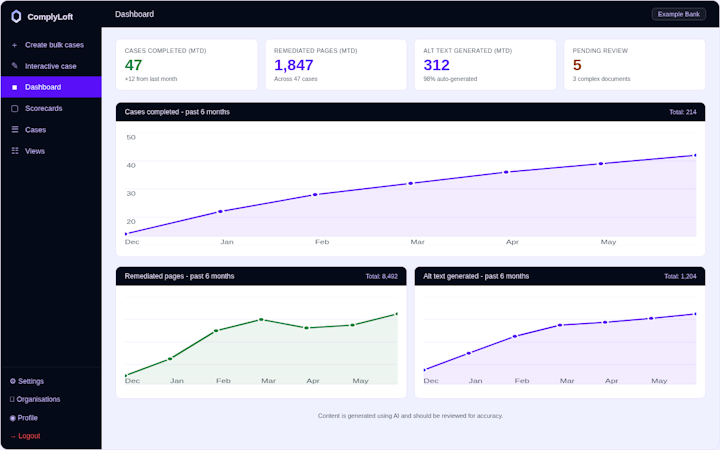Open the Cases Completed (MTD) card

coord(186,65)
